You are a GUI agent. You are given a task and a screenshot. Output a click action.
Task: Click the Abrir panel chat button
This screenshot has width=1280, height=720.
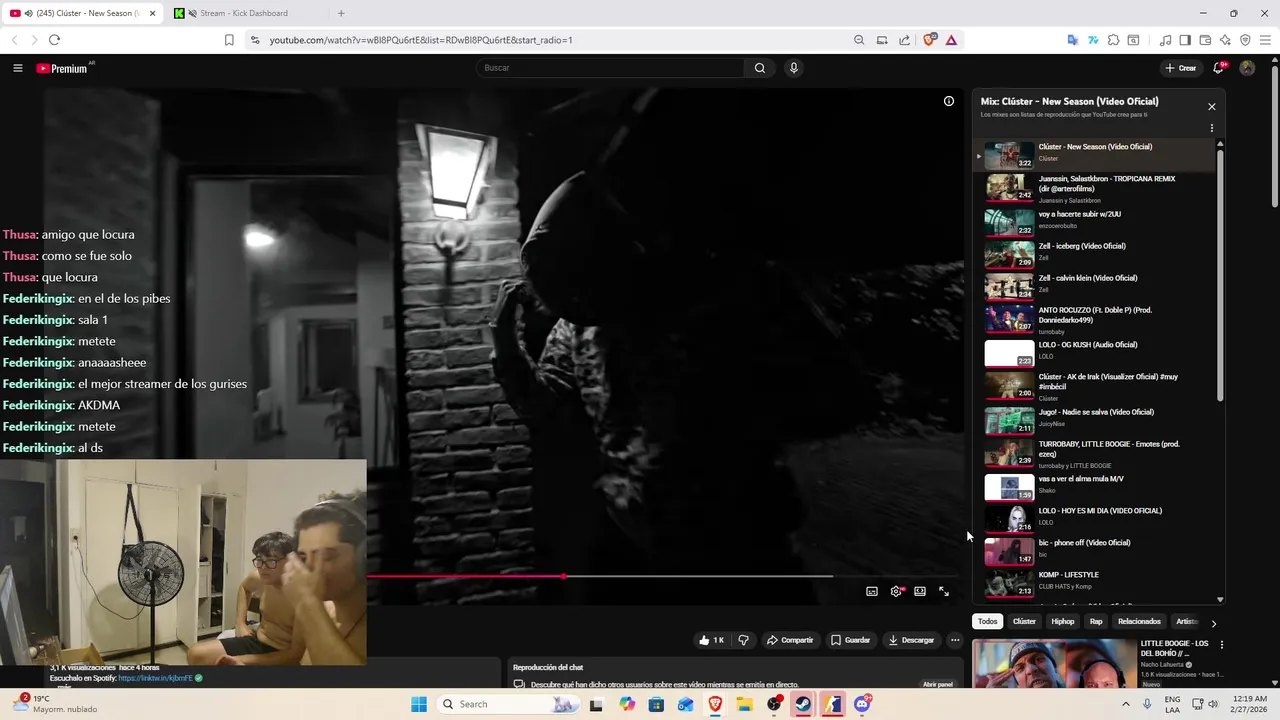(x=937, y=684)
